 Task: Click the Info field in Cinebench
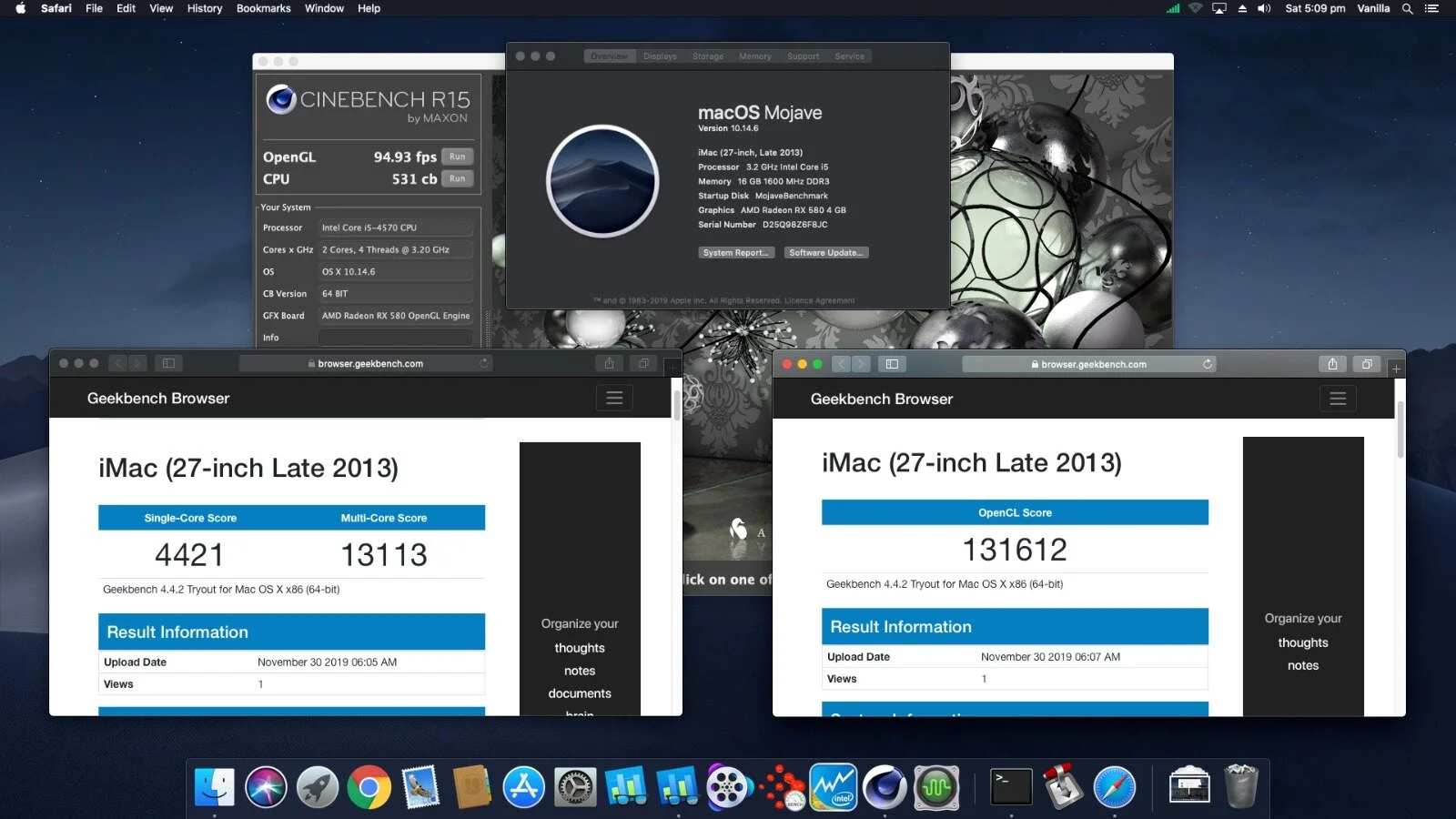click(395, 338)
